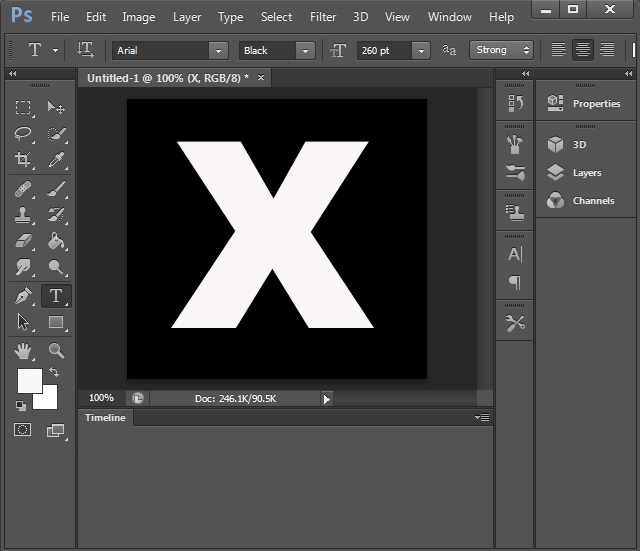
Task: Select the Quick Selection tool
Action: (56, 134)
